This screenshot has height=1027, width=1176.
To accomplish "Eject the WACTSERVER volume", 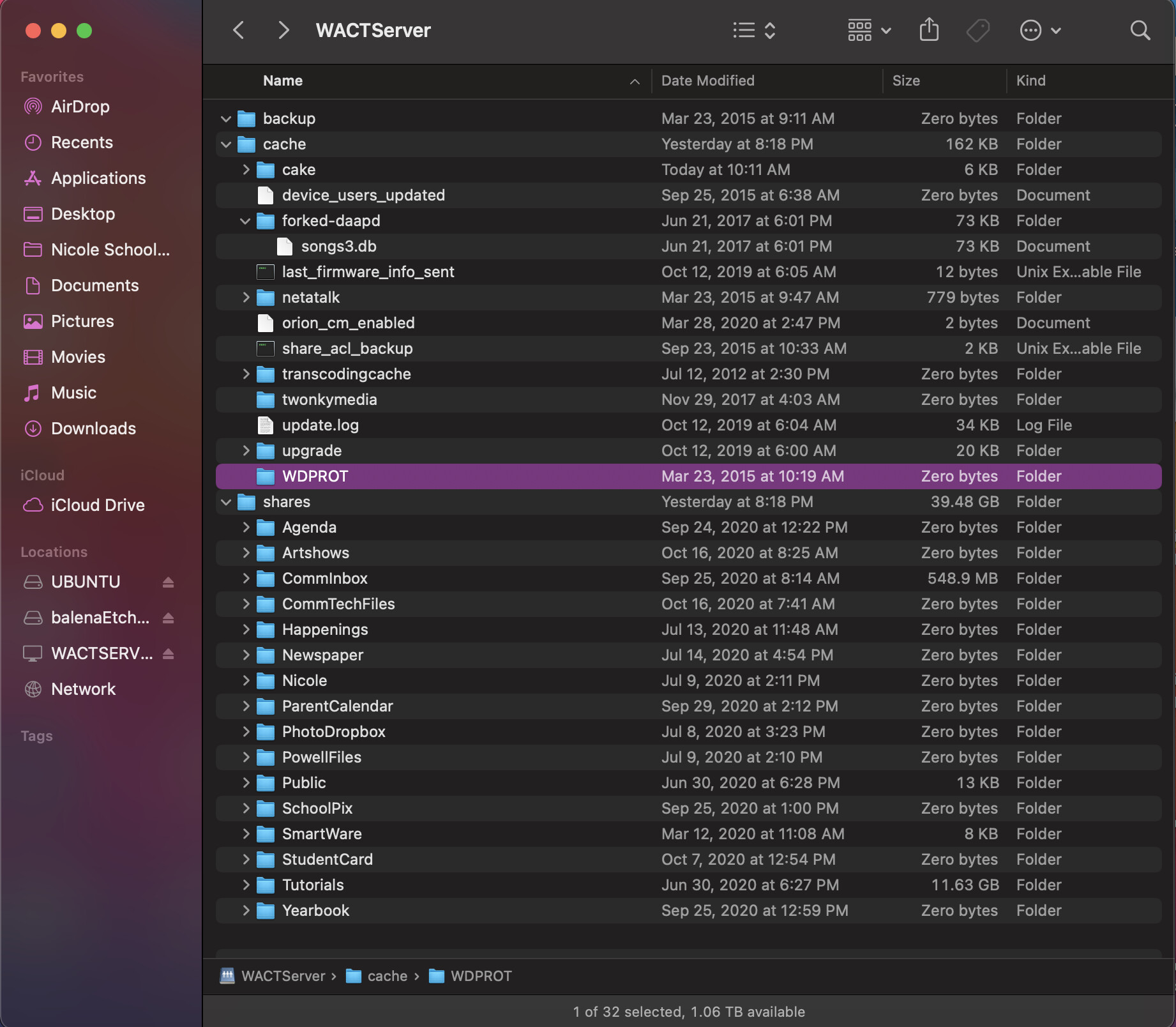I will point(168,654).
